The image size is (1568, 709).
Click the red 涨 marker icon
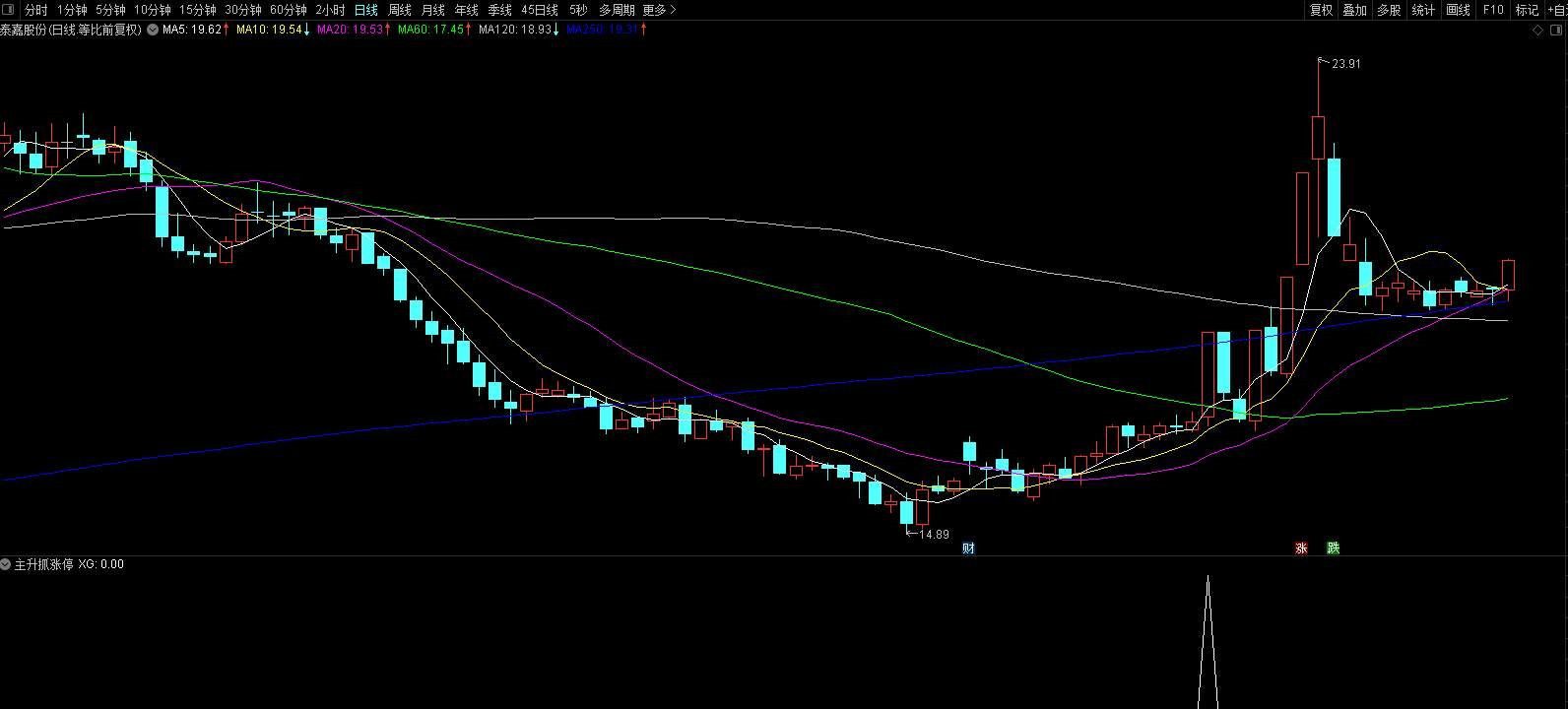point(1301,548)
